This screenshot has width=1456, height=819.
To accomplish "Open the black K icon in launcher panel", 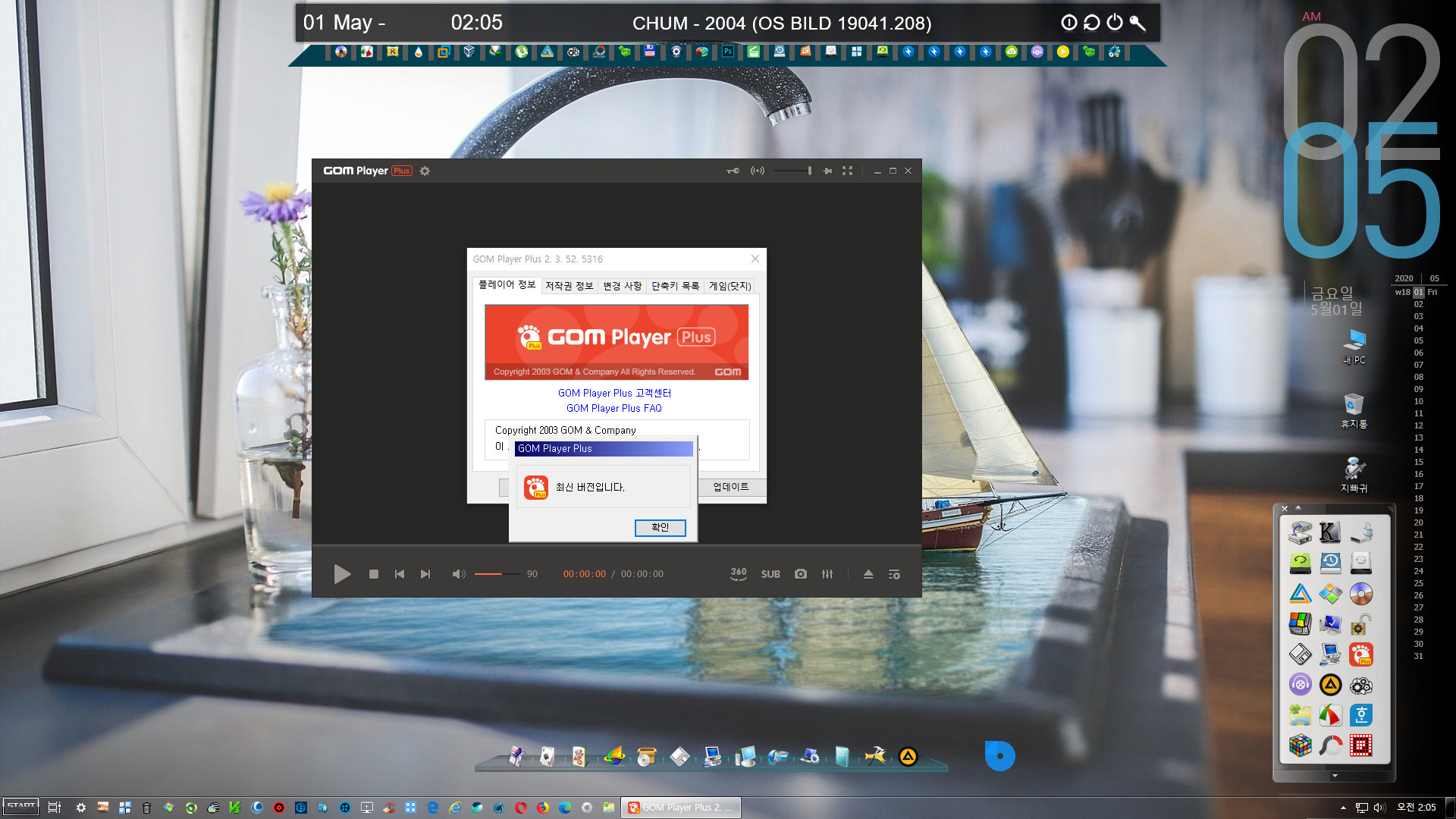I will click(1330, 532).
